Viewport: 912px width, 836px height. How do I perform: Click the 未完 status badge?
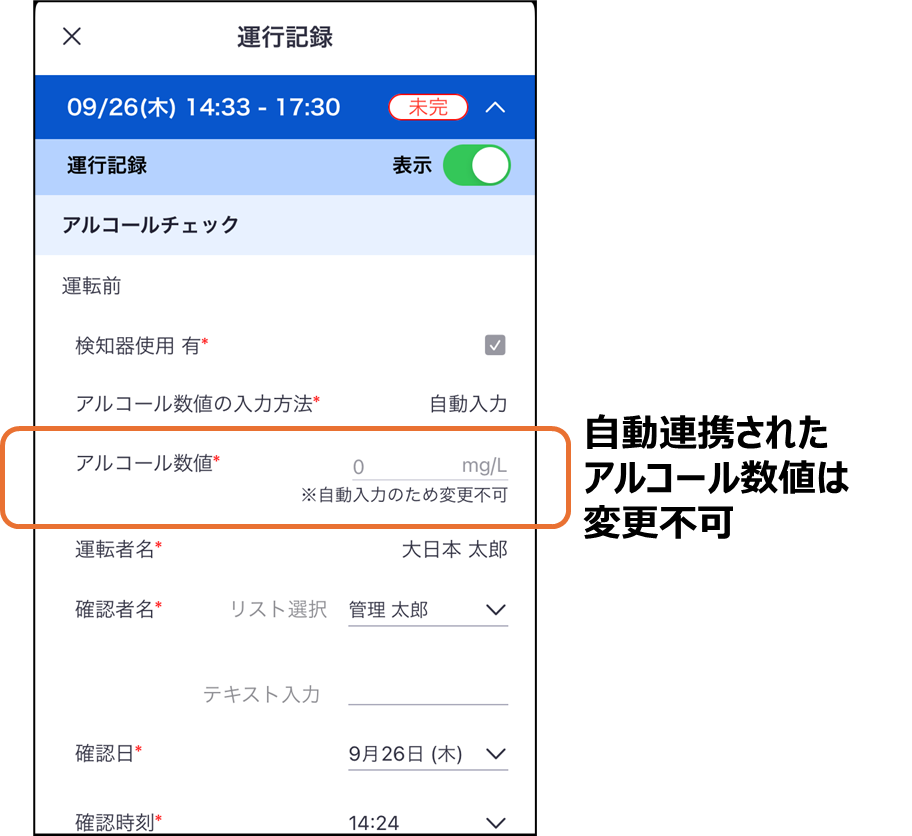click(x=428, y=107)
